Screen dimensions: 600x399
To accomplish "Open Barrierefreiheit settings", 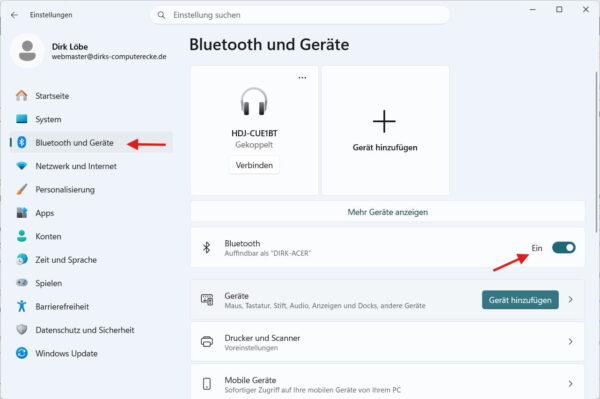I will pos(91,306).
